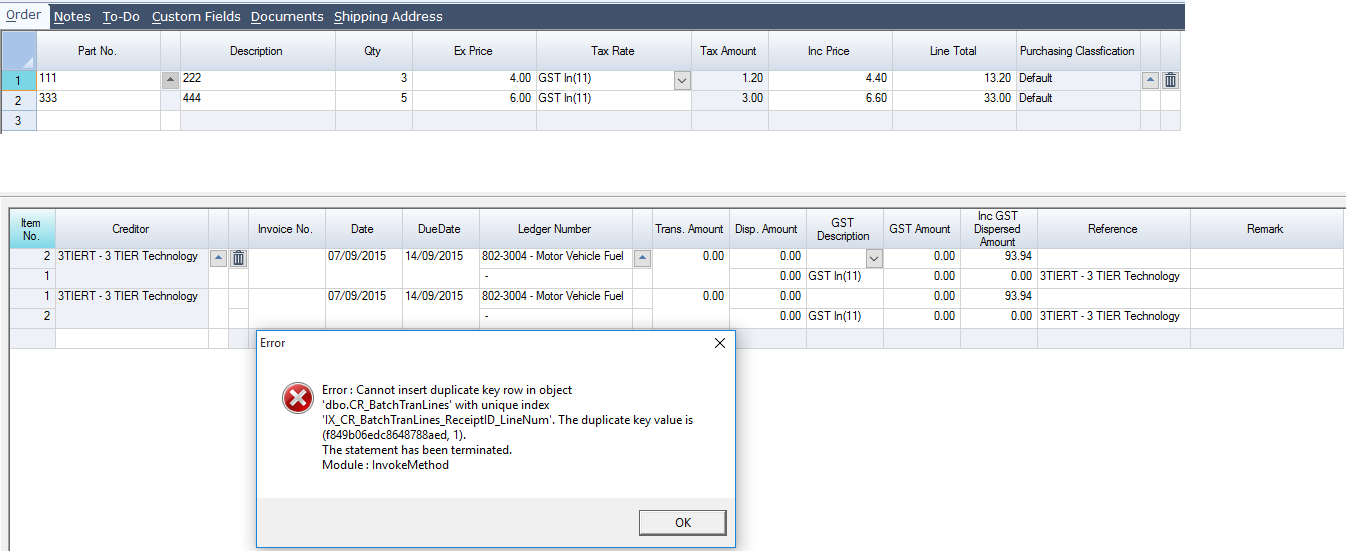Open Ledger Number lookup for Motor Vehicle Fuel
The image size is (1346, 551).
coord(642,258)
